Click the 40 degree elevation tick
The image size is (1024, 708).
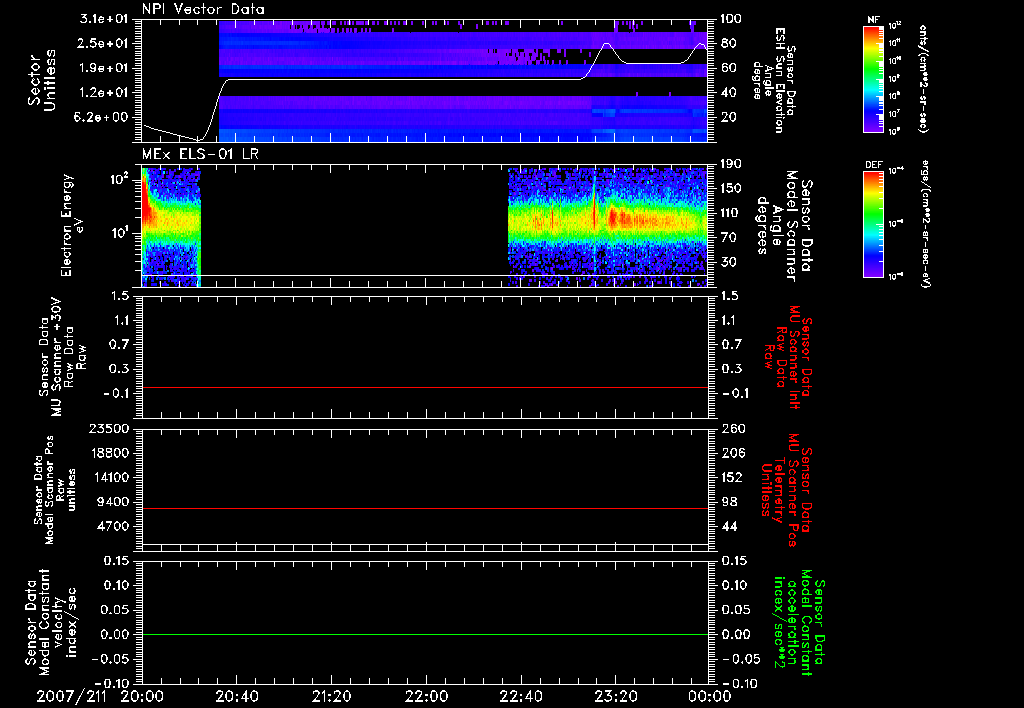(x=728, y=93)
